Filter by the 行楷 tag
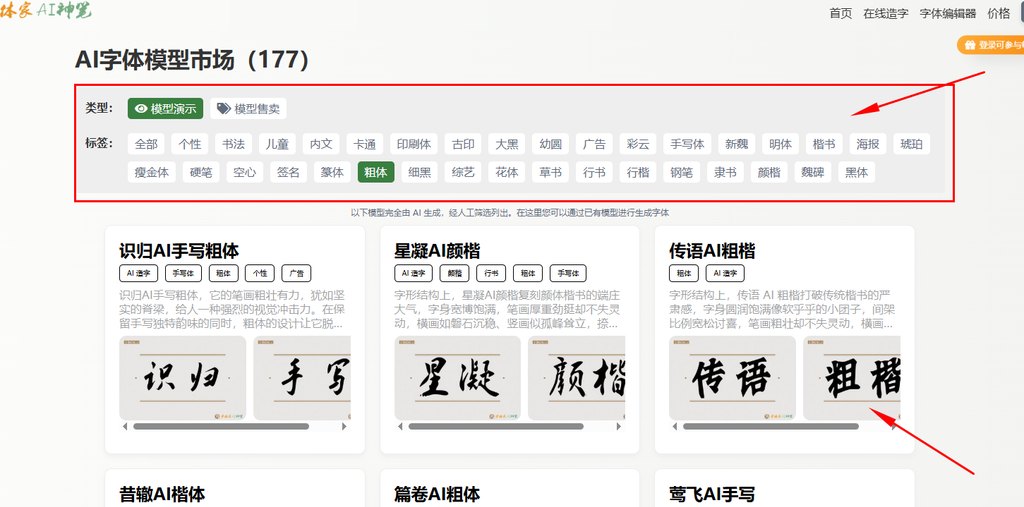The height and width of the screenshot is (507, 1024). [x=638, y=172]
